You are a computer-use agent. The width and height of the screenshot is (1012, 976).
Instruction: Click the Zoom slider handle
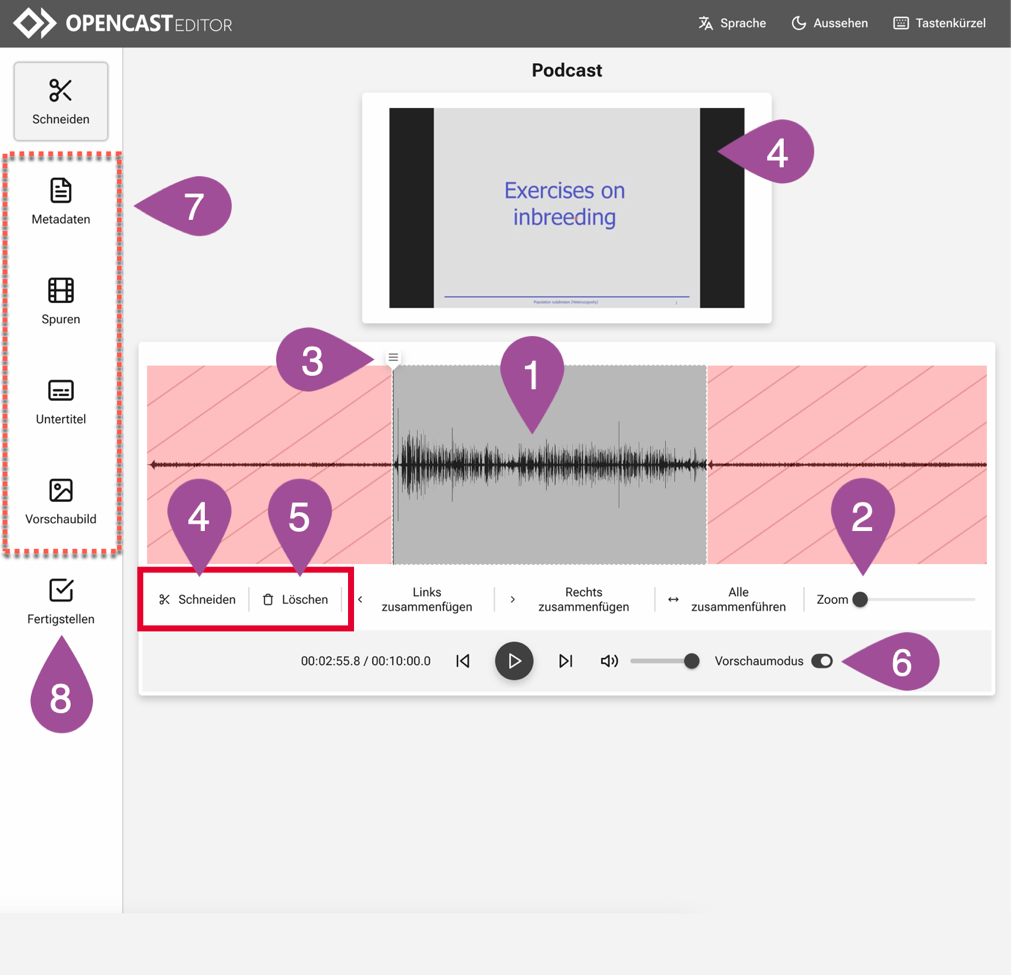point(860,600)
